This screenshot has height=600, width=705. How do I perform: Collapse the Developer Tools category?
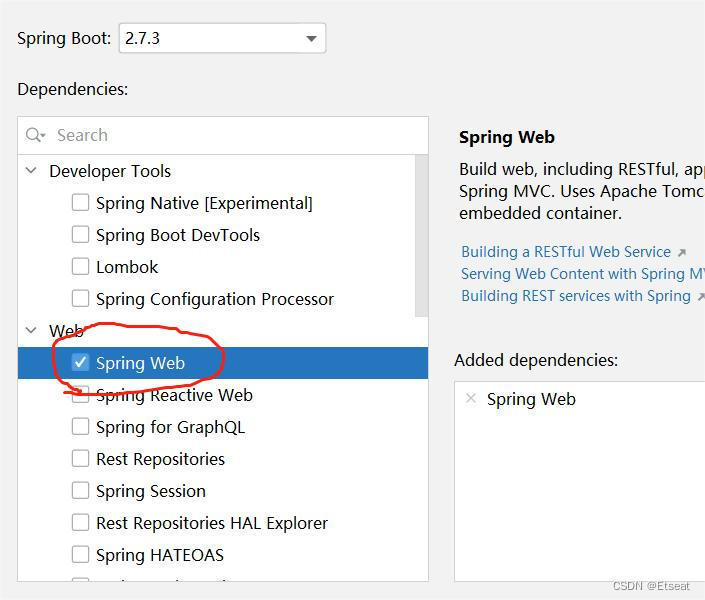coord(31,170)
